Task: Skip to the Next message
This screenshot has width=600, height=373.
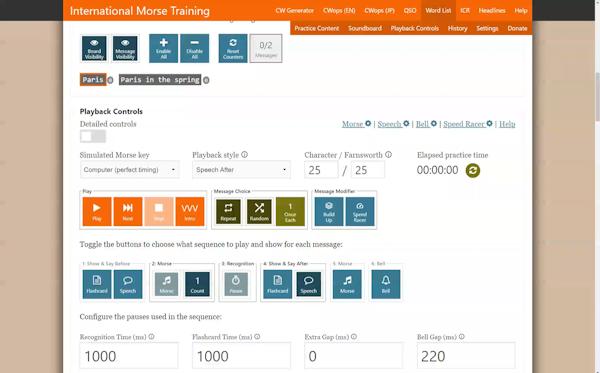Action: pos(128,211)
